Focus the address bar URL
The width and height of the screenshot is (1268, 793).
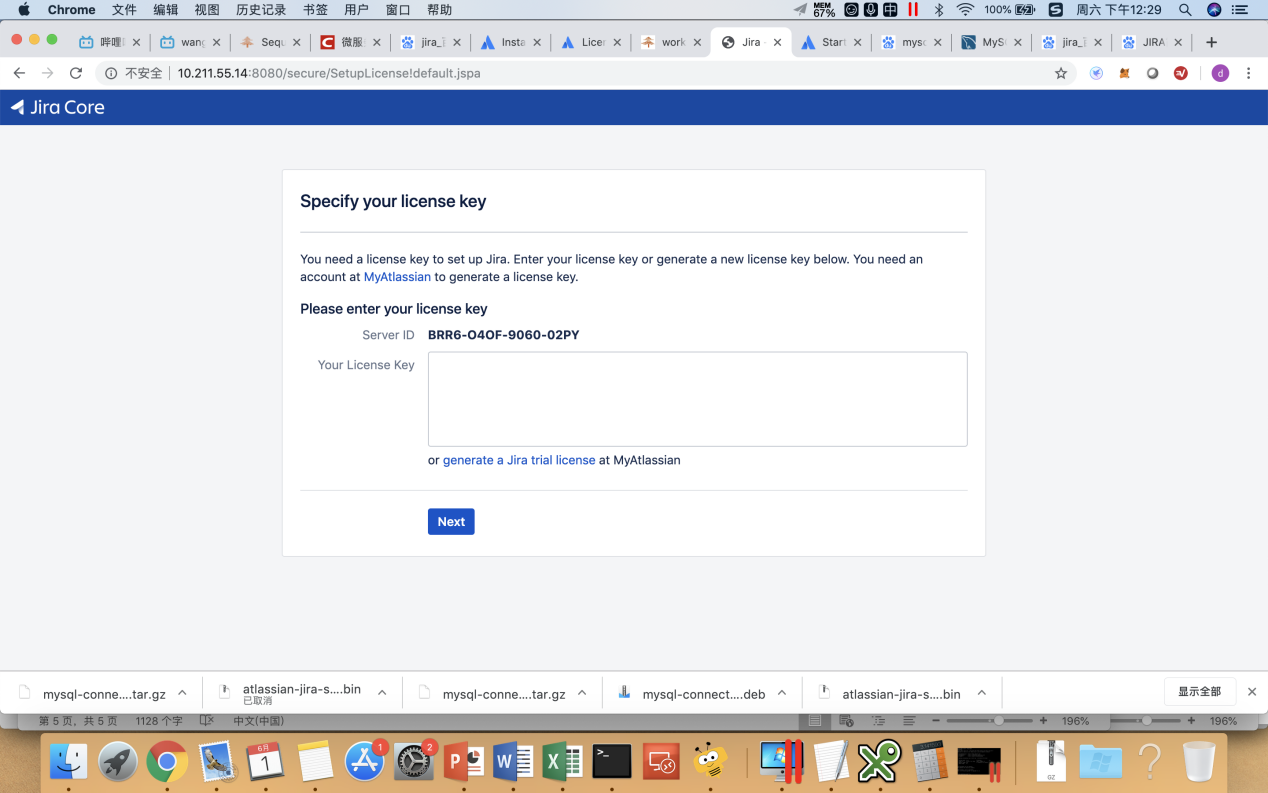pos(329,73)
